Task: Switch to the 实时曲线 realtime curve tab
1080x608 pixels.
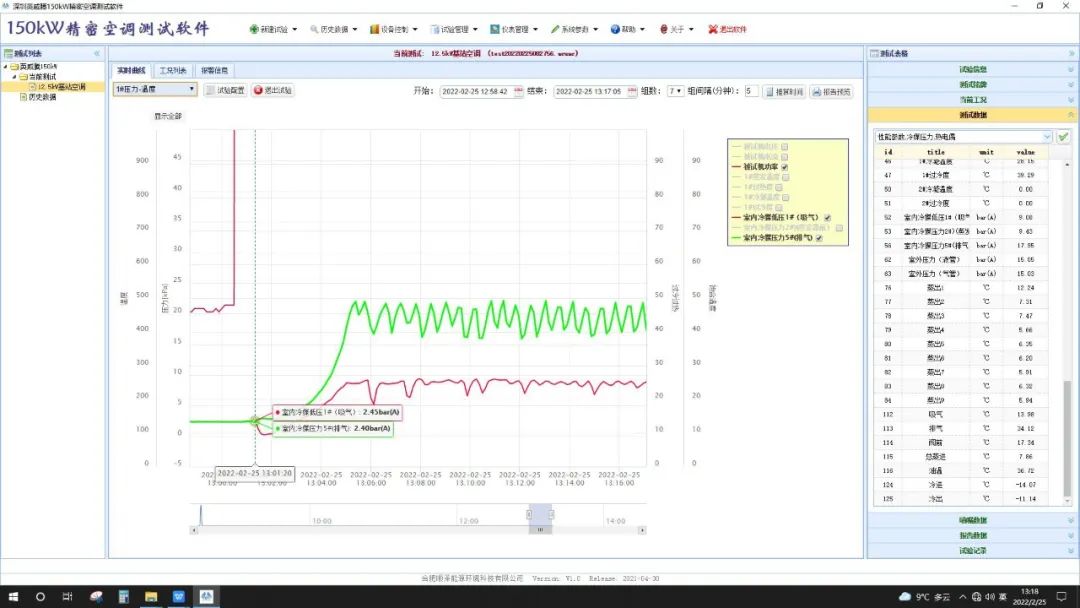Action: 131,70
